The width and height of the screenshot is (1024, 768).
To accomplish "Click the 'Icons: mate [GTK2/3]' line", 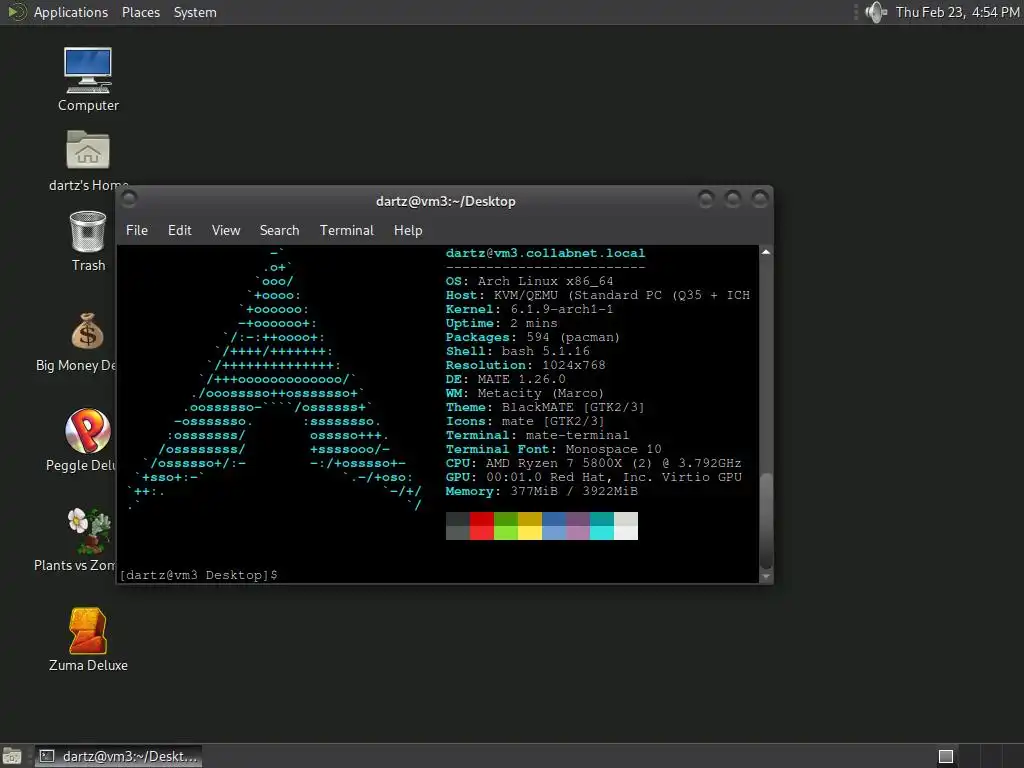I will pyautogui.click(x=525, y=421).
